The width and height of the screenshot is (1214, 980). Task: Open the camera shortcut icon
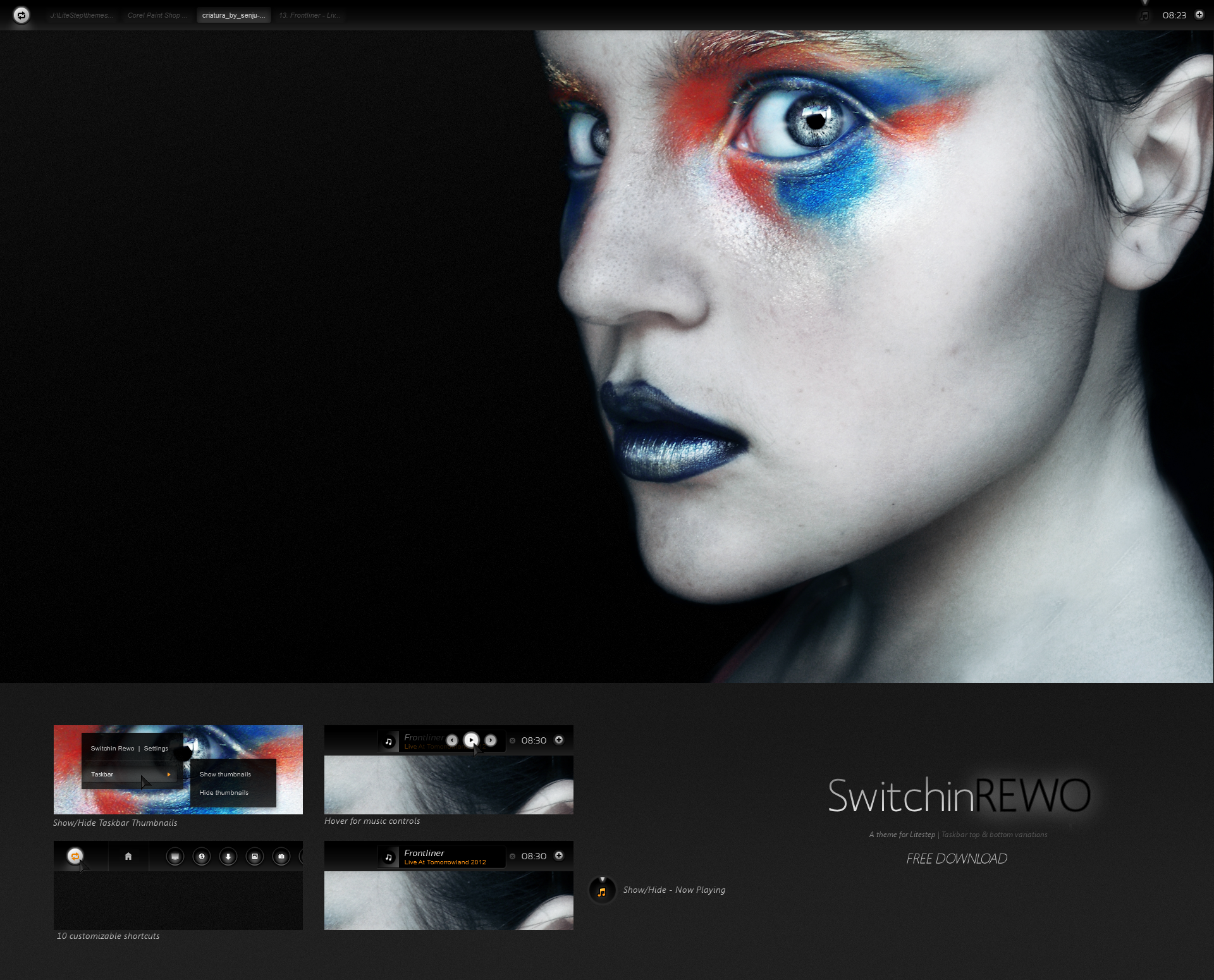[281, 857]
